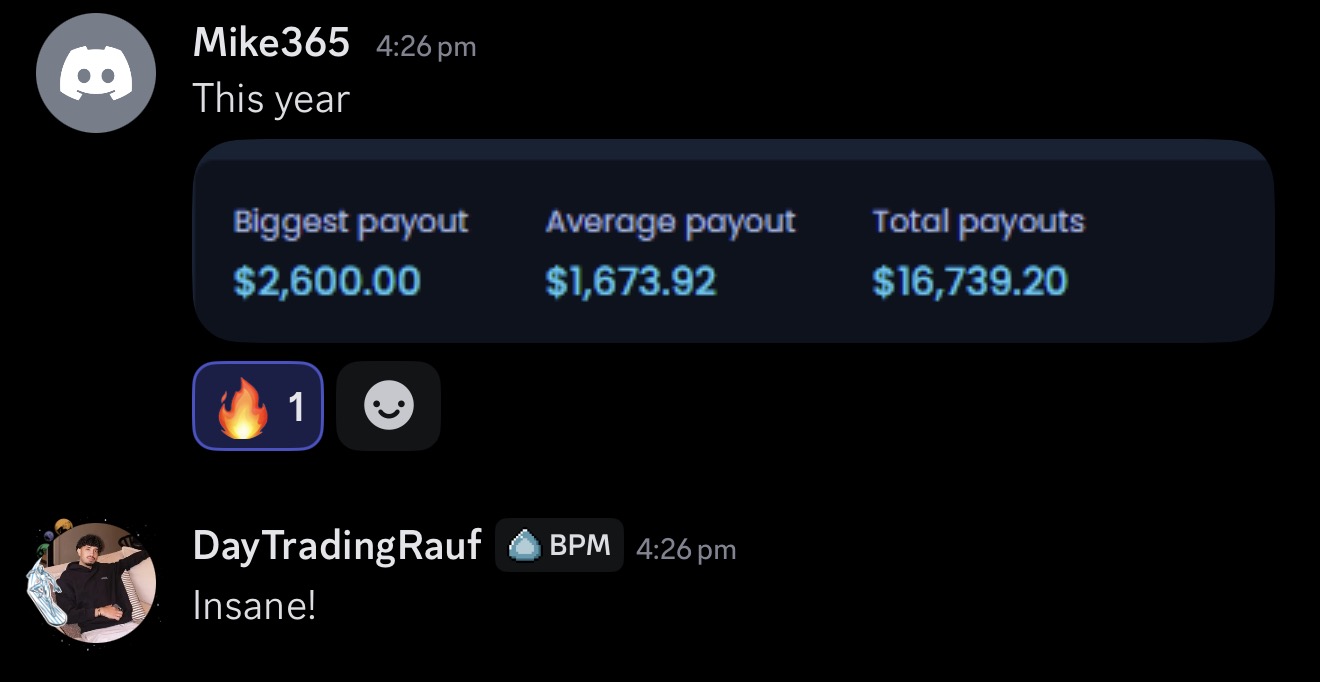
Task: Toggle the fire emoji reaction
Action: [258, 406]
